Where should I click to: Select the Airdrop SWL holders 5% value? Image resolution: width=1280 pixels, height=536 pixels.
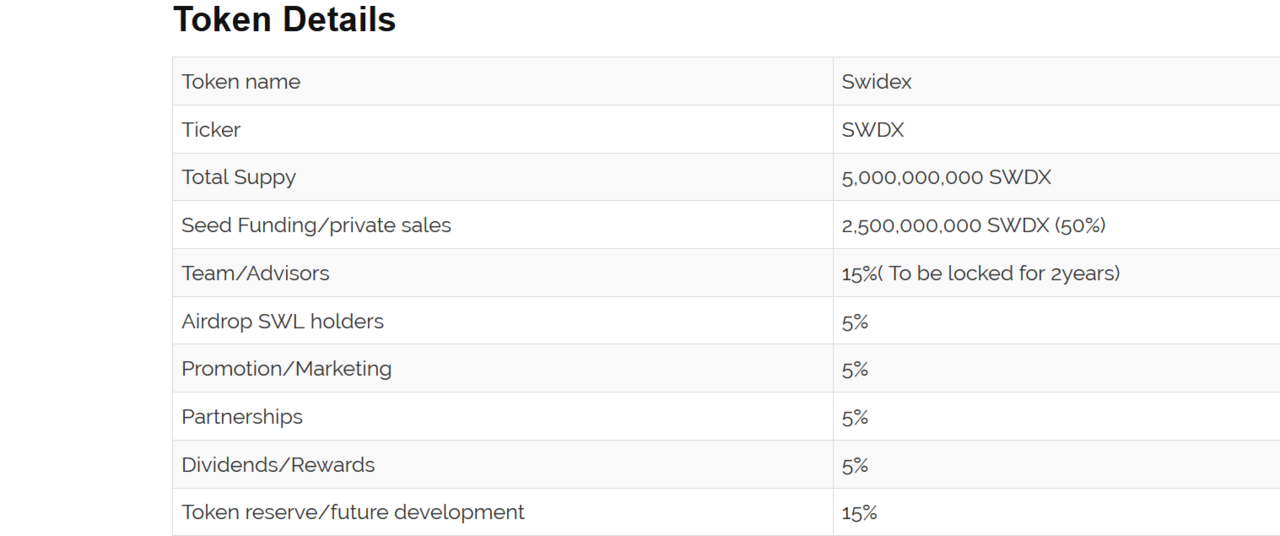click(x=855, y=322)
